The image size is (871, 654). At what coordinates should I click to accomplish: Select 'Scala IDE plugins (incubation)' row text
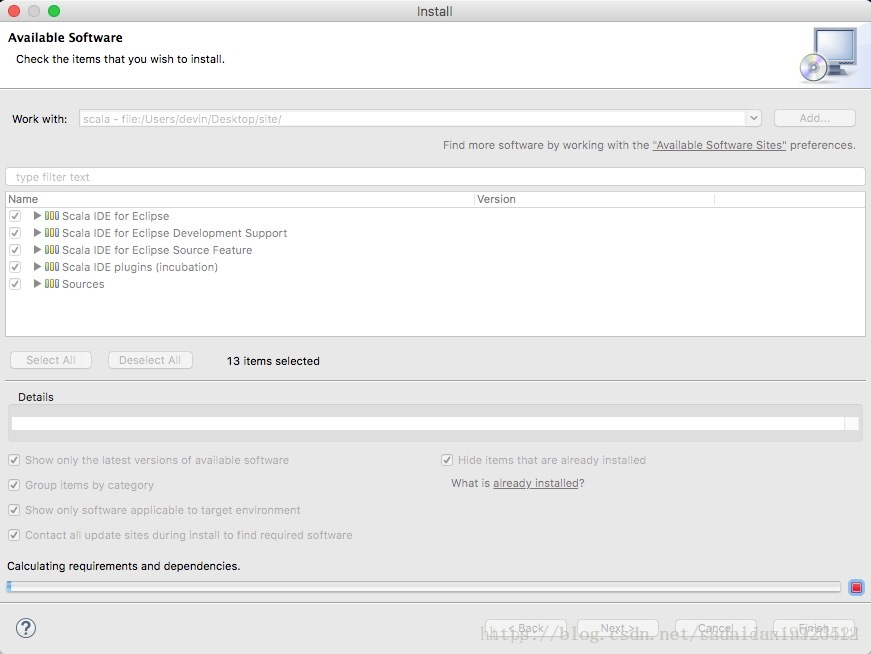coord(140,267)
